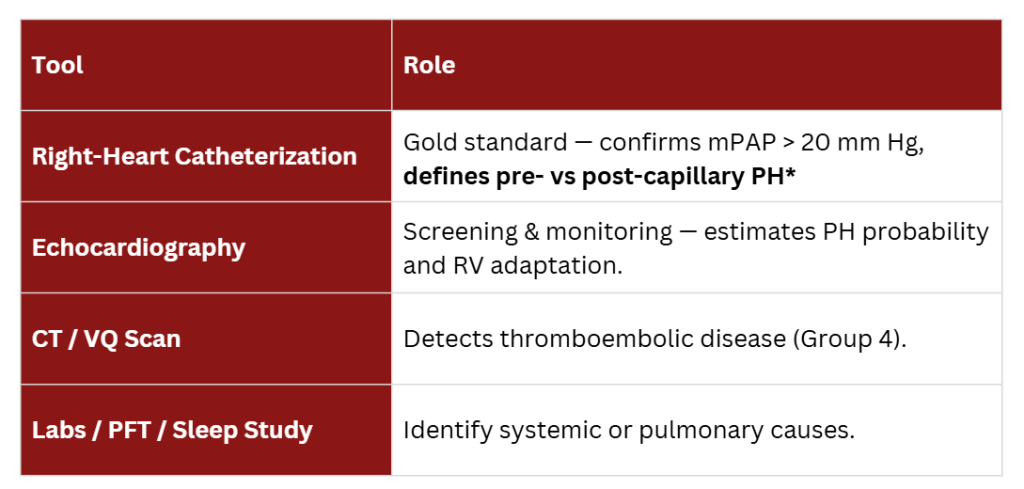Click the estimates PH probability text
This screenshot has height=489, width=1024.
[x=846, y=232]
